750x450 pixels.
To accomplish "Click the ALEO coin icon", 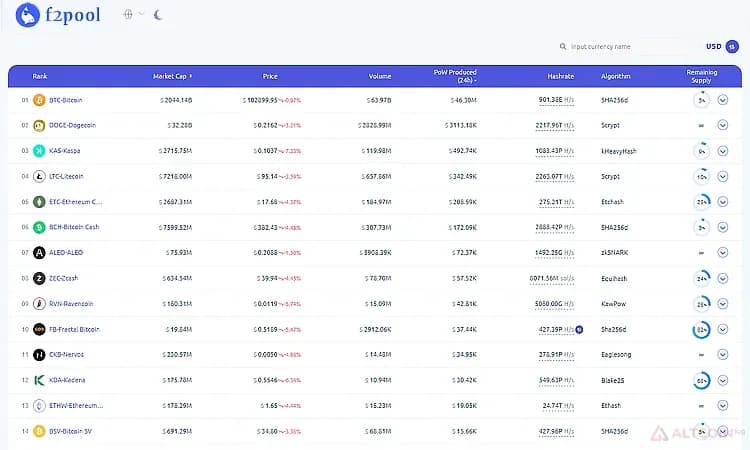I will point(39,252).
